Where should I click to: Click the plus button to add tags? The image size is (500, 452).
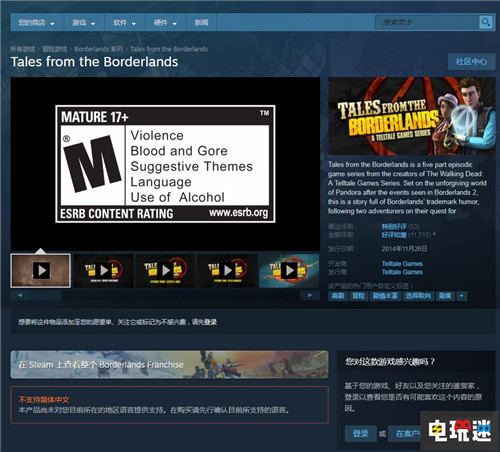[462, 296]
